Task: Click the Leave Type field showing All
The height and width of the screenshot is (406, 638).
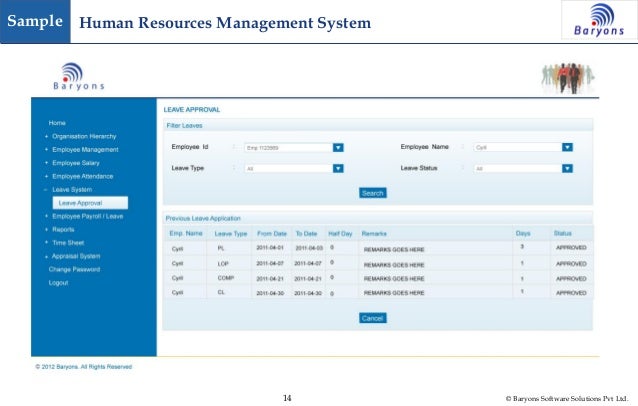Action: point(288,168)
